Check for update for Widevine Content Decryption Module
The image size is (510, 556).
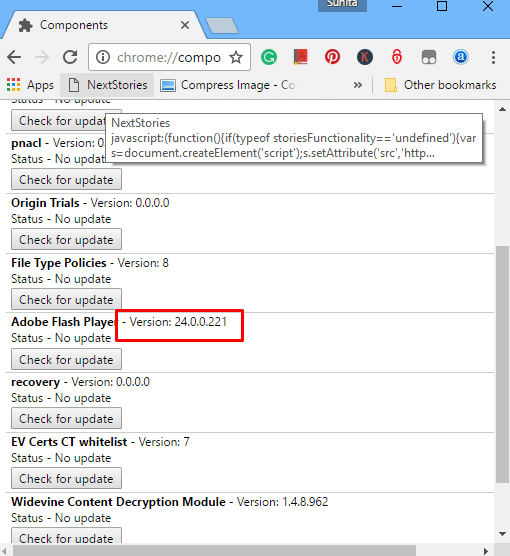(x=66, y=536)
